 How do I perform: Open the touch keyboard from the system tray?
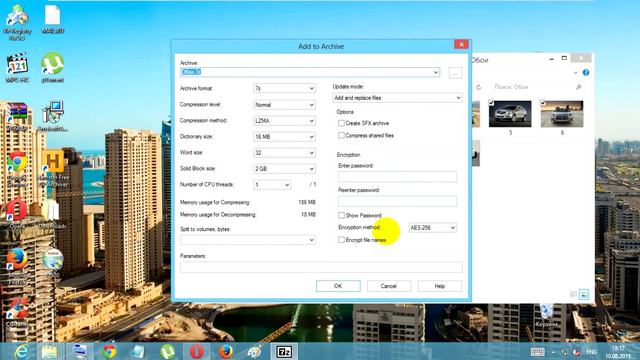pyautogui.click(x=538, y=351)
